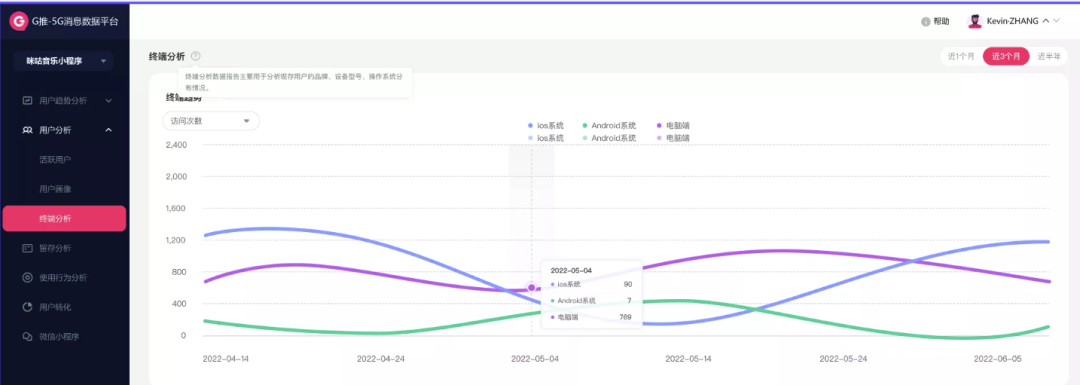
Task: Select the 近1个月 time range
Action: coord(961,56)
